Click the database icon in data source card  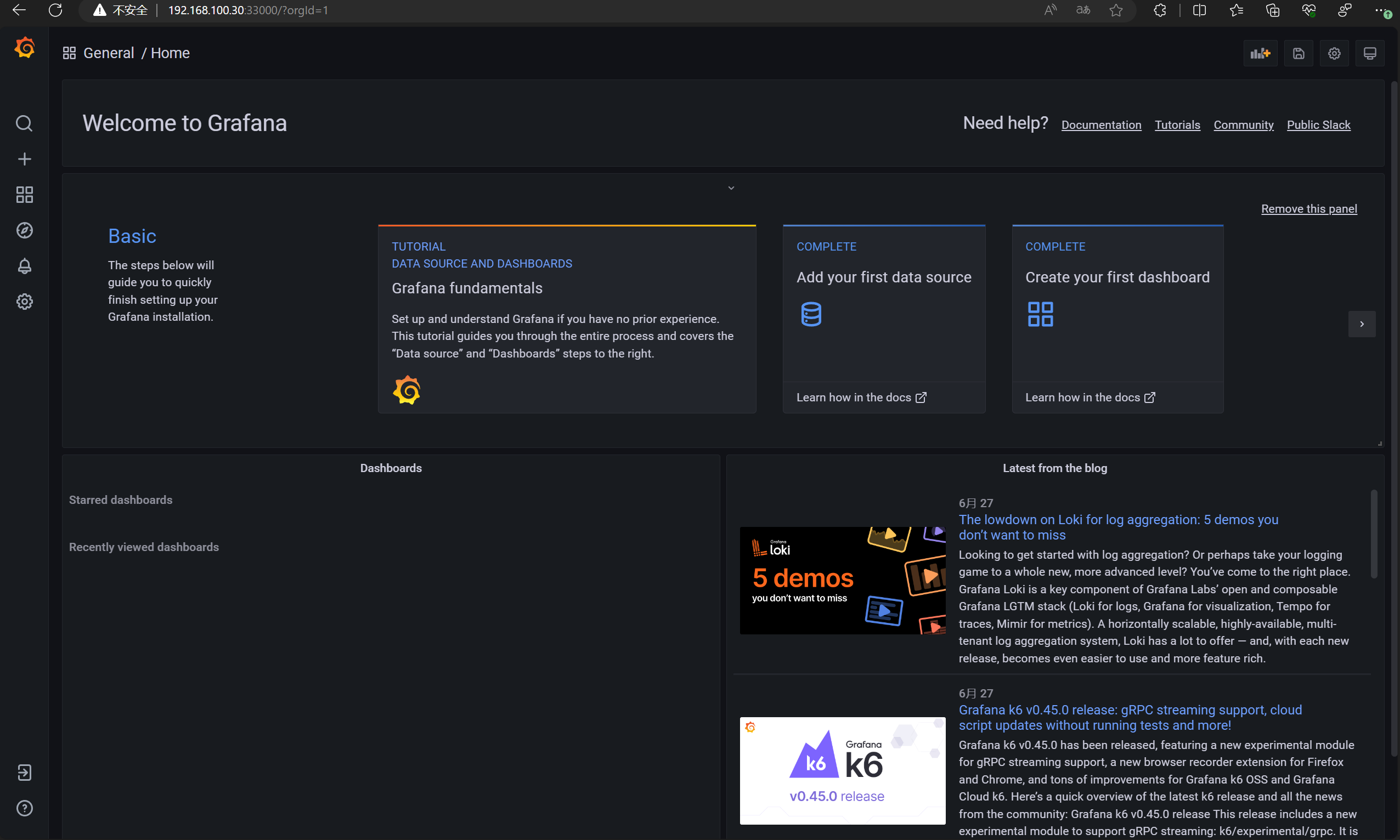click(x=811, y=314)
